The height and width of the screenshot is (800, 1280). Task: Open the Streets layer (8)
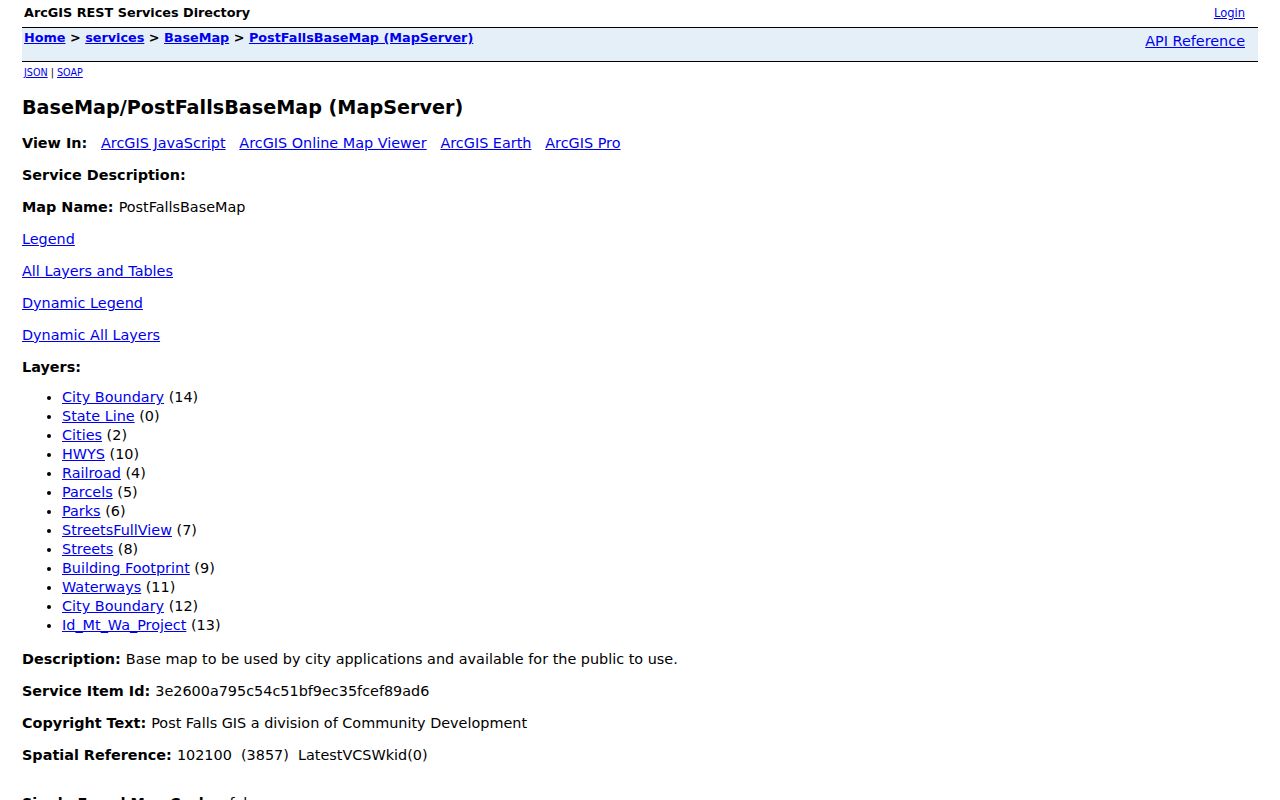(x=87, y=549)
